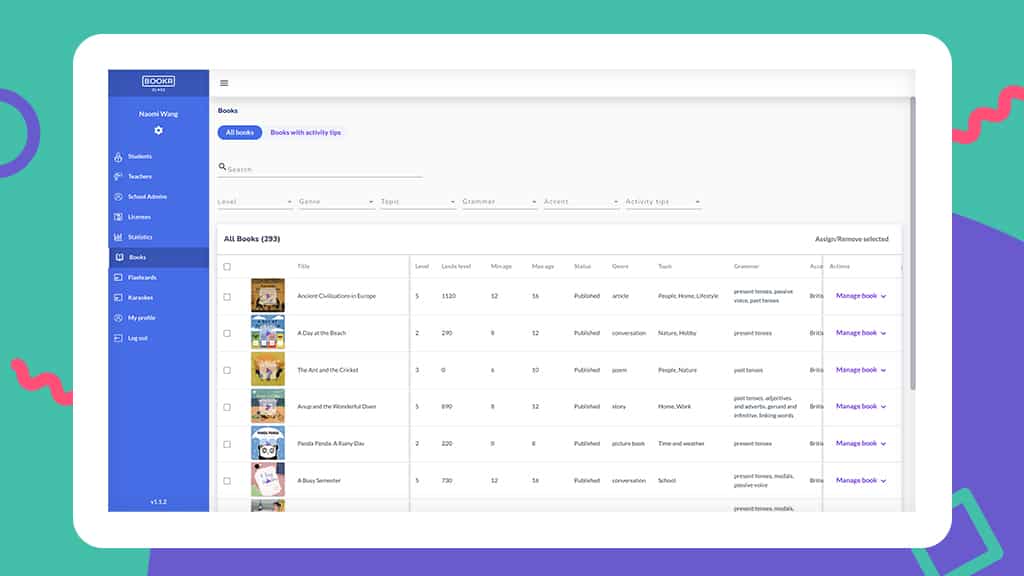This screenshot has height=576, width=1024.
Task: Open the hamburger menu in top bar
Action: click(224, 83)
